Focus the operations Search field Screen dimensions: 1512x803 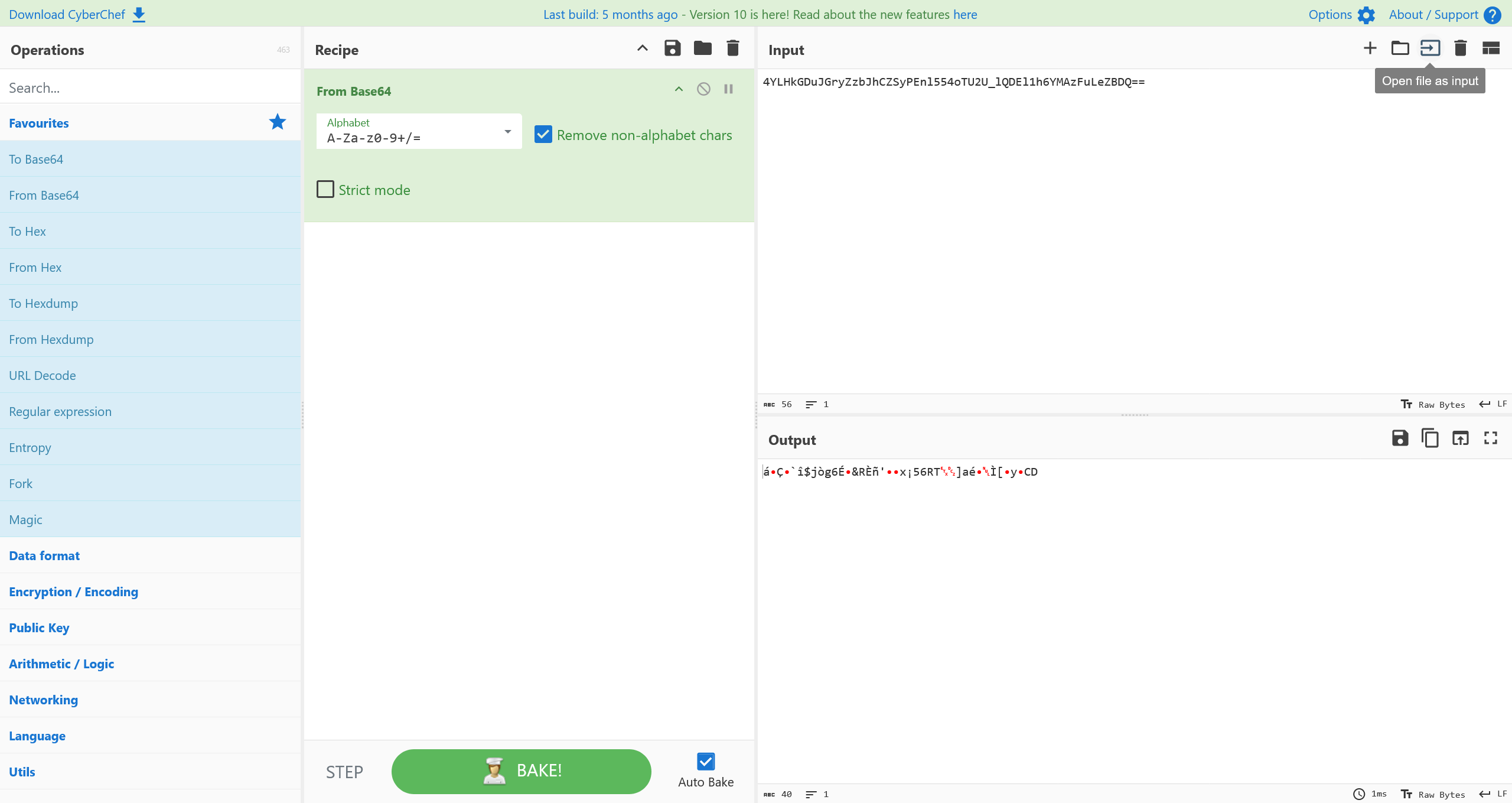pos(150,87)
